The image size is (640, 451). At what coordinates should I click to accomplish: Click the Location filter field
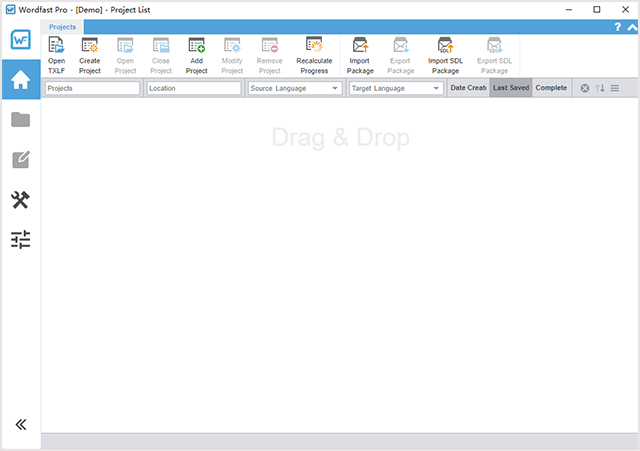pos(194,88)
